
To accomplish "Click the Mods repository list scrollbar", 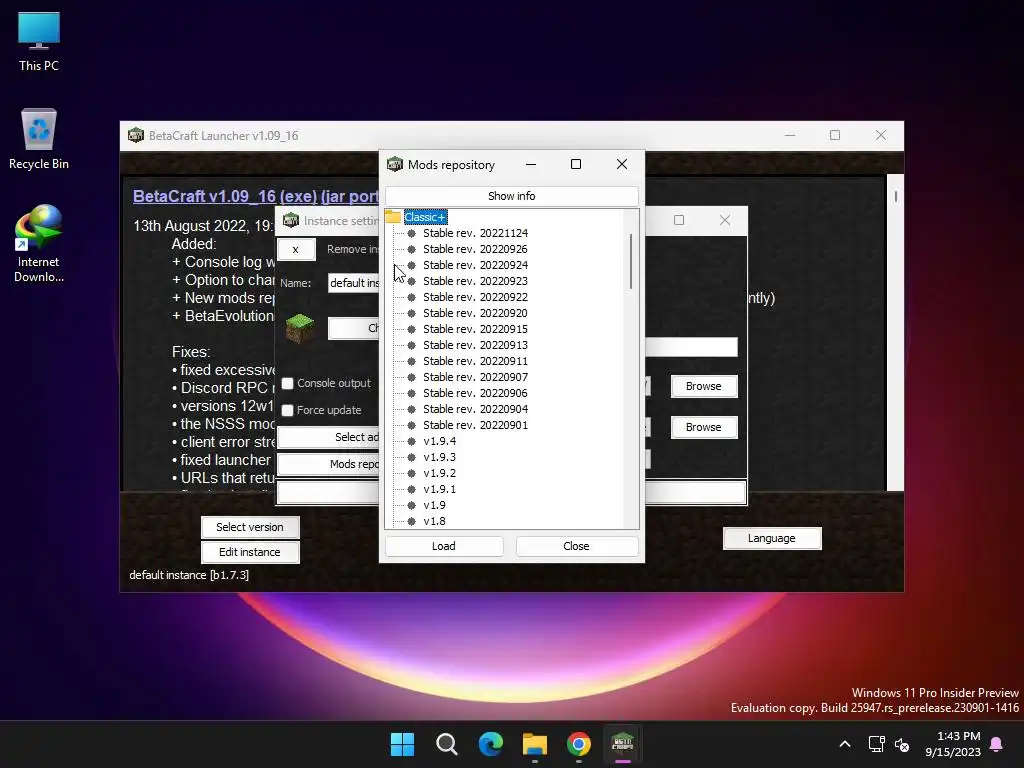I will point(631,261).
